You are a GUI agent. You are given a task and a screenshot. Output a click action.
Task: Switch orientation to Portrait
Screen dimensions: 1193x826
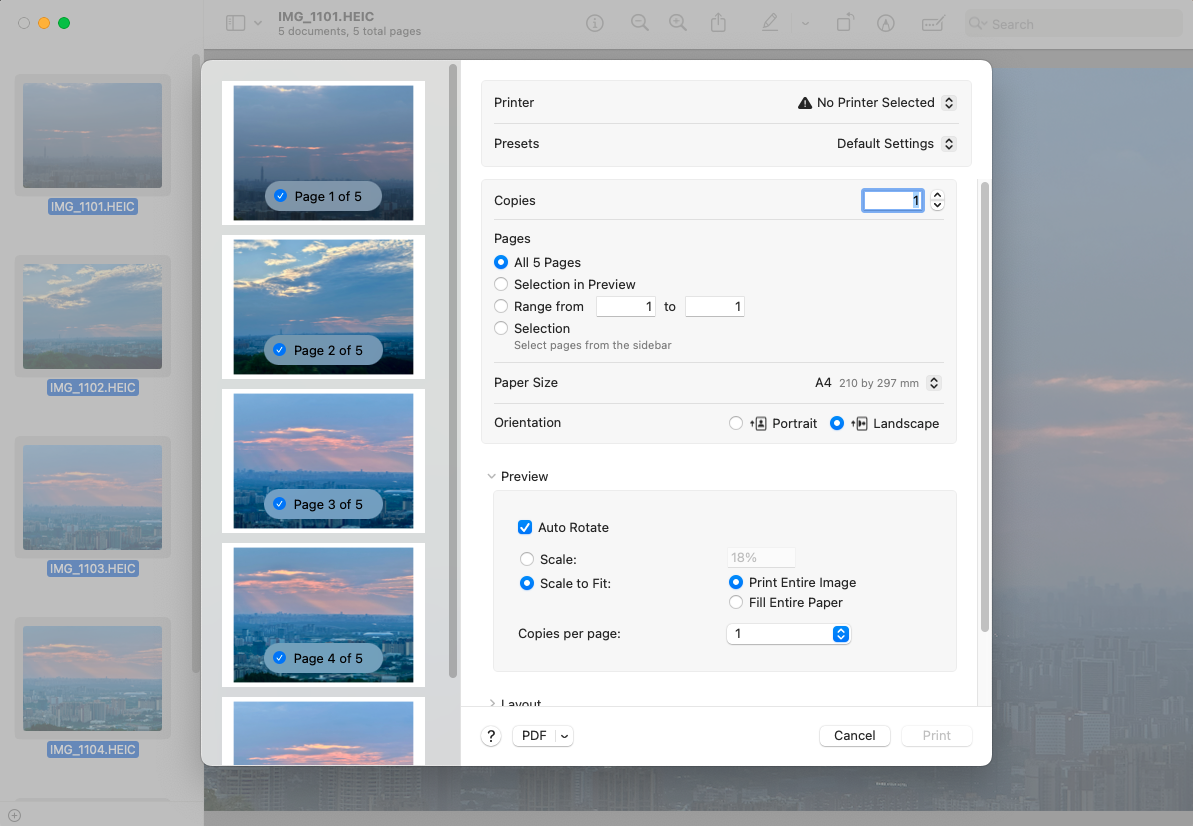pos(736,423)
